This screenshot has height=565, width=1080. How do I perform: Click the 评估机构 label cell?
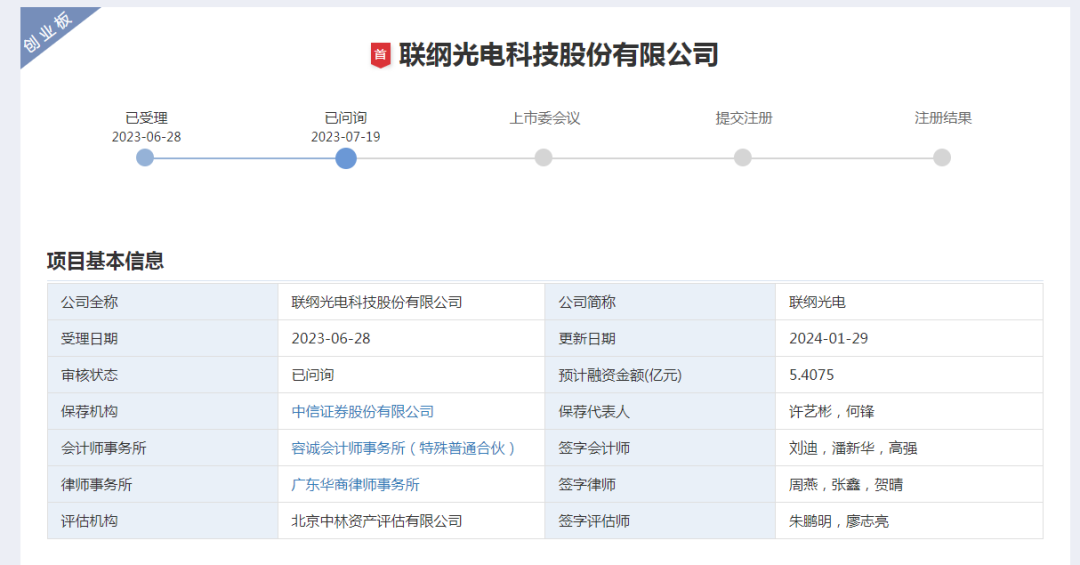coord(163,521)
